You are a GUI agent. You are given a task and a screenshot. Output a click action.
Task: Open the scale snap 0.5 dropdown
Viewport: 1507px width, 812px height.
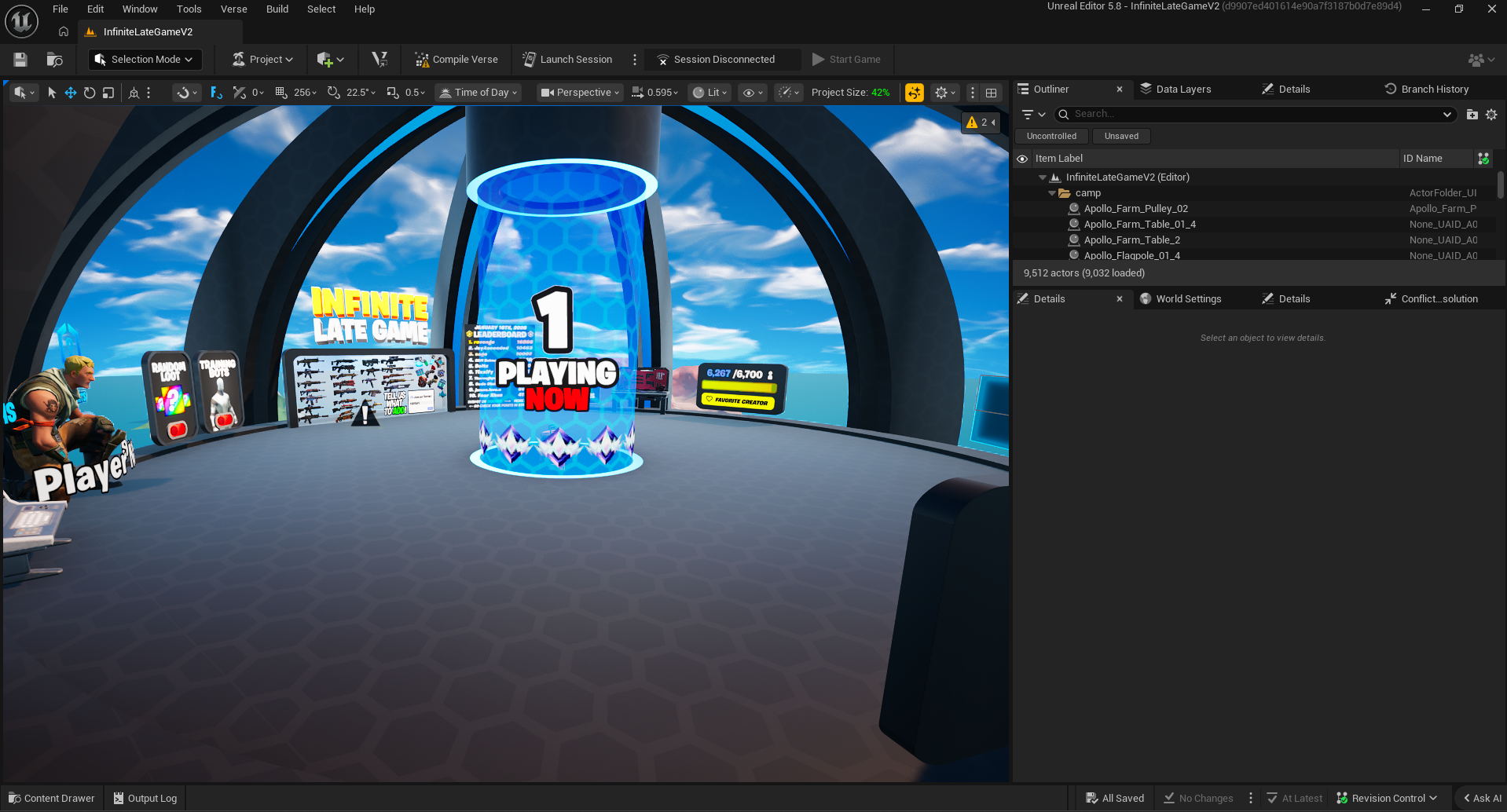point(416,93)
